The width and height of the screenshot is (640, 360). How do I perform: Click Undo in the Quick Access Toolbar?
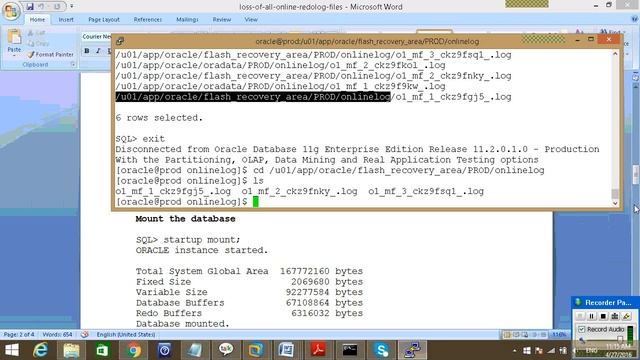pos(41,7)
